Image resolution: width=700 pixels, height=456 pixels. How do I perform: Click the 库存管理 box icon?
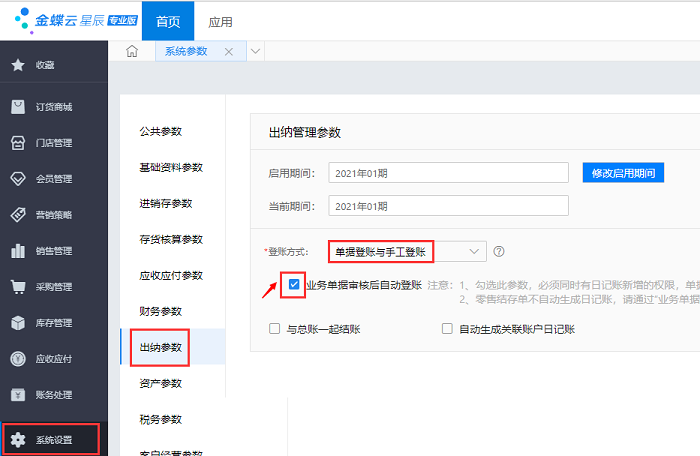click(18, 323)
